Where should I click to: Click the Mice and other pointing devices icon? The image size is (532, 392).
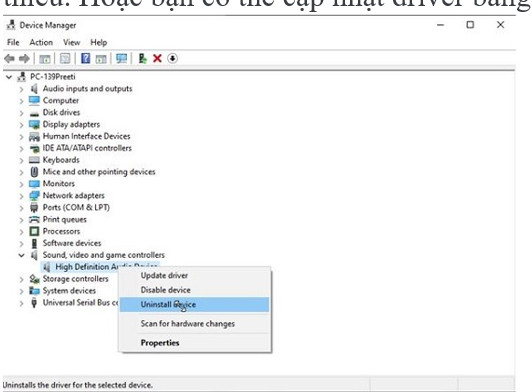pyautogui.click(x=34, y=172)
